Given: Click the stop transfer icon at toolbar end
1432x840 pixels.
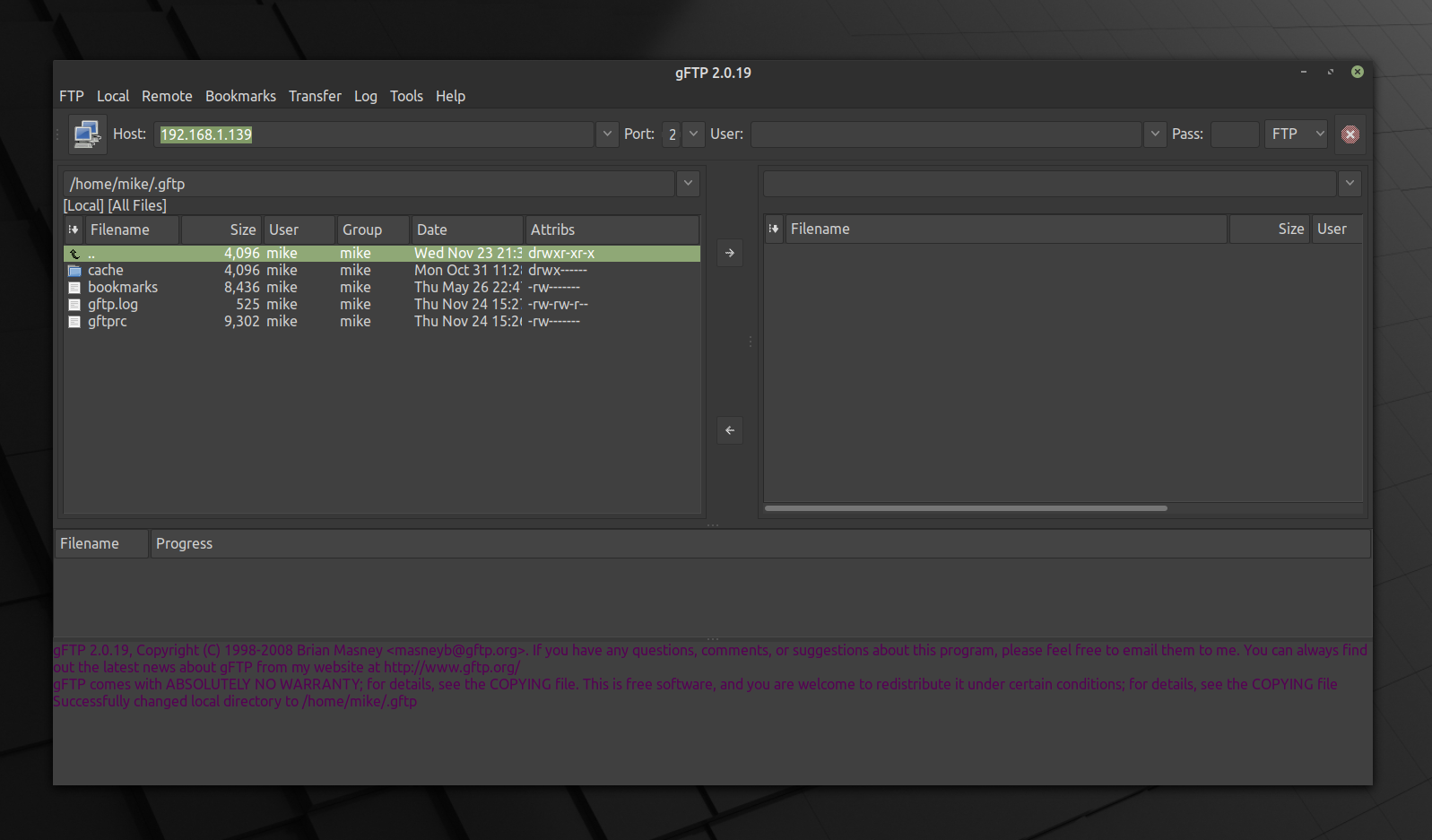Looking at the screenshot, I should pyautogui.click(x=1350, y=134).
